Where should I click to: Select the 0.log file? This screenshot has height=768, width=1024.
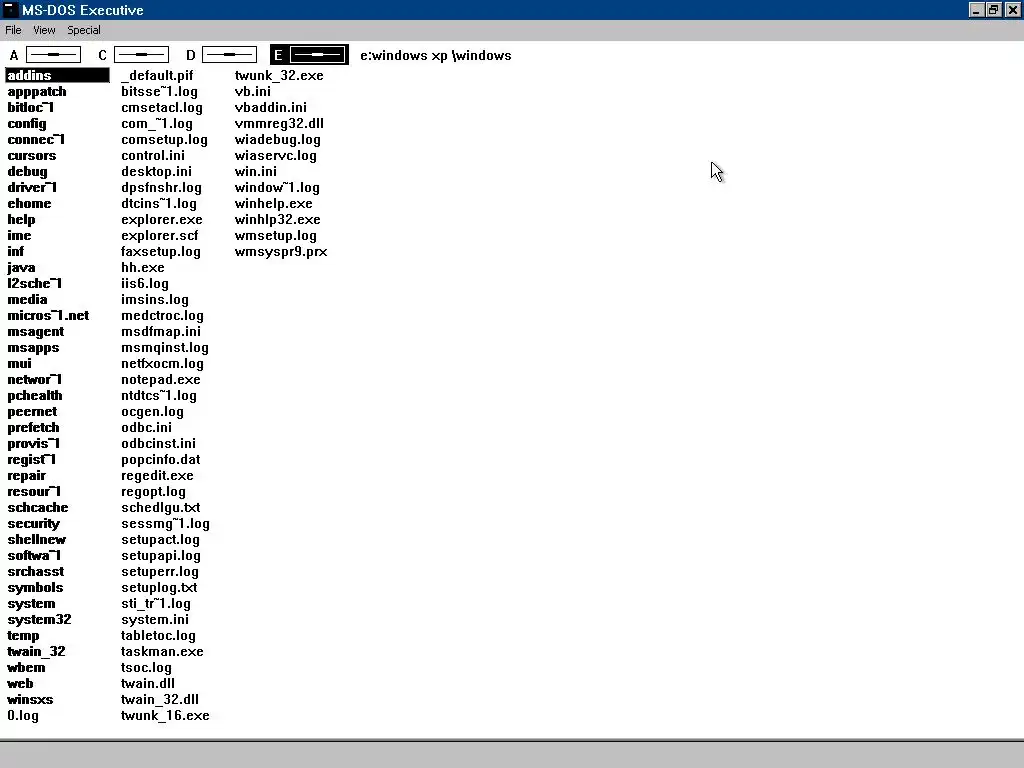tap(23, 715)
